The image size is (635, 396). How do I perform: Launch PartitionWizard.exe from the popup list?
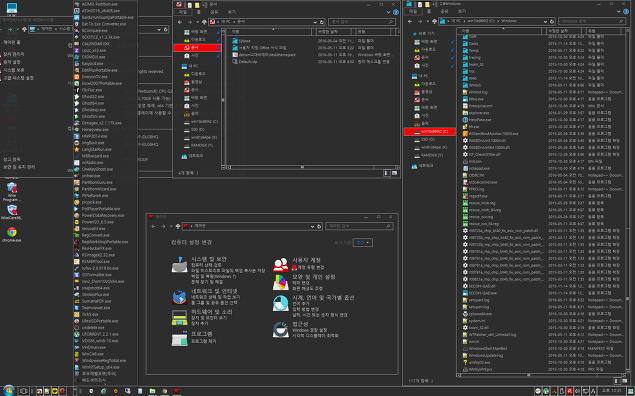pyautogui.click(x=99, y=189)
